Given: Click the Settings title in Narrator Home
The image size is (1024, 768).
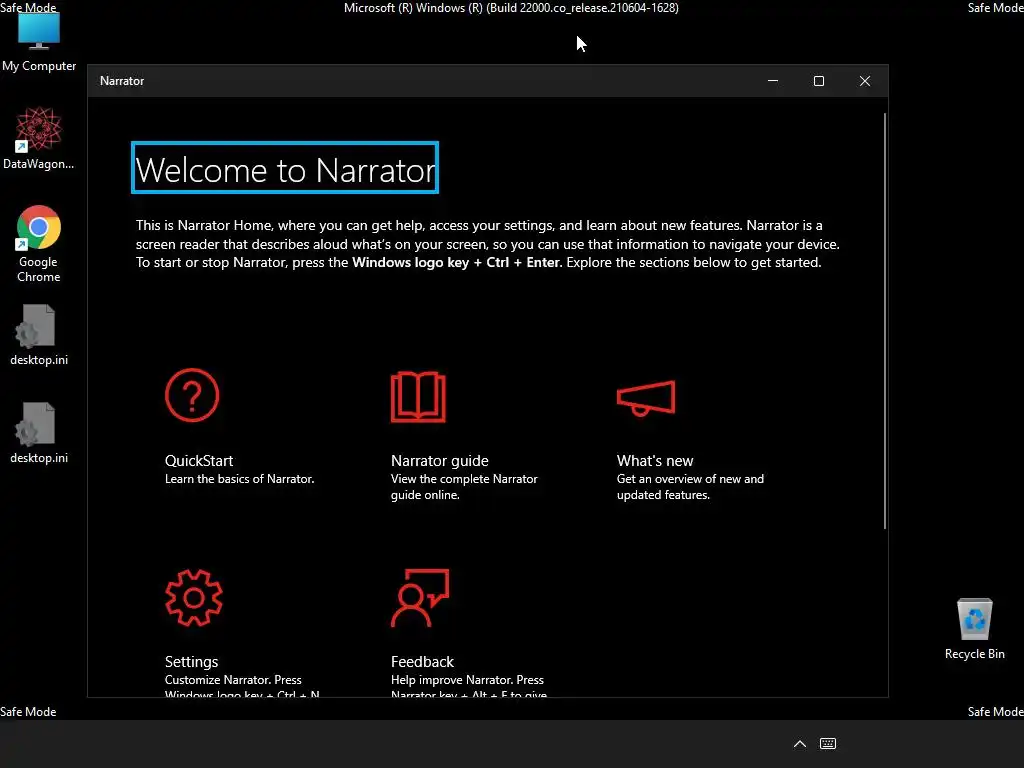Looking at the screenshot, I should coord(191,662).
